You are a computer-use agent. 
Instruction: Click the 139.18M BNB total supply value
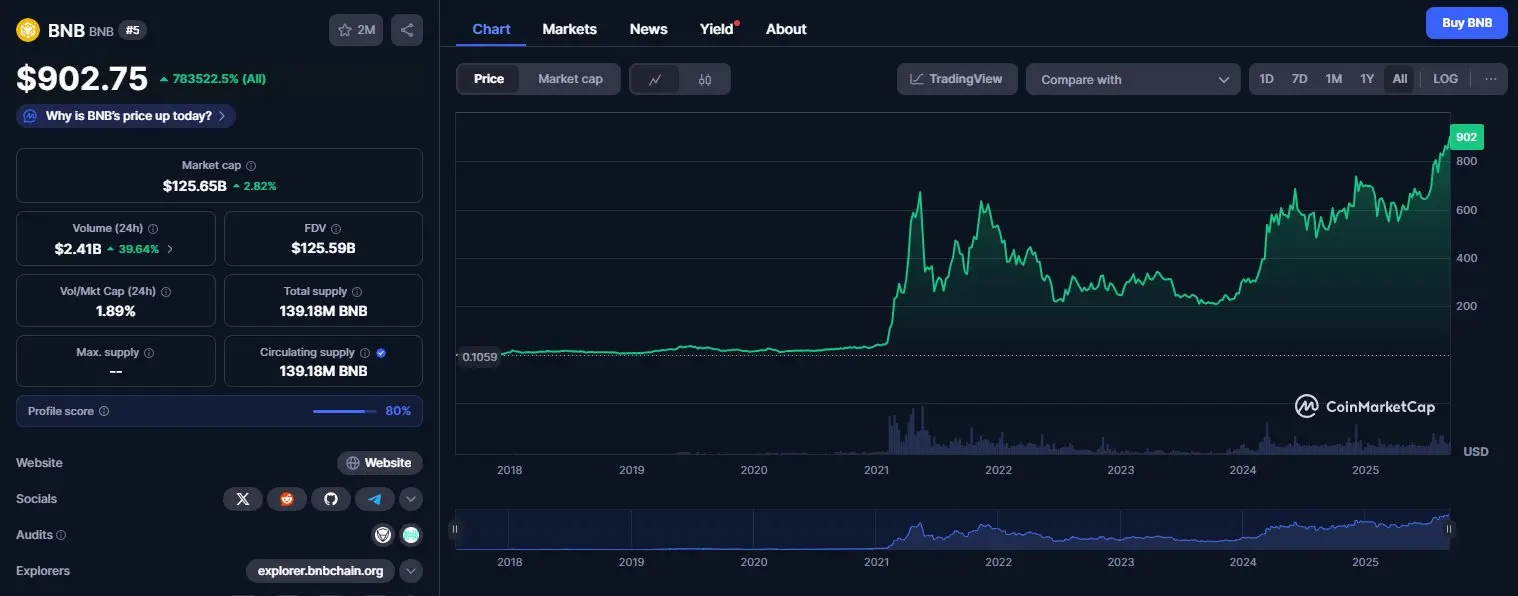323,311
